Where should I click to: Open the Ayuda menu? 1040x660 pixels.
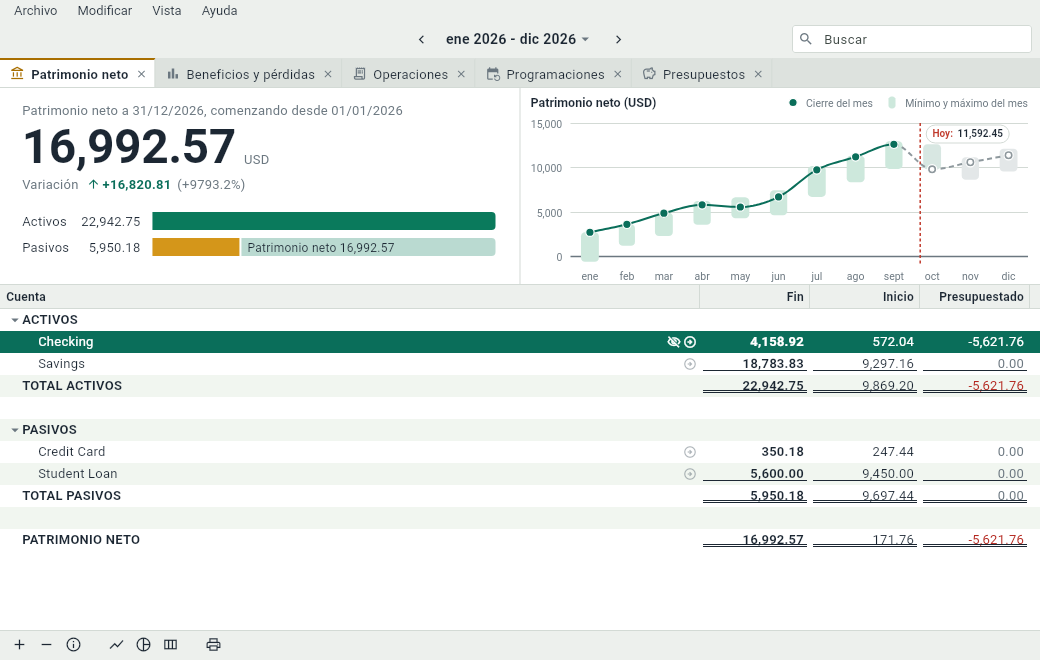(x=220, y=11)
